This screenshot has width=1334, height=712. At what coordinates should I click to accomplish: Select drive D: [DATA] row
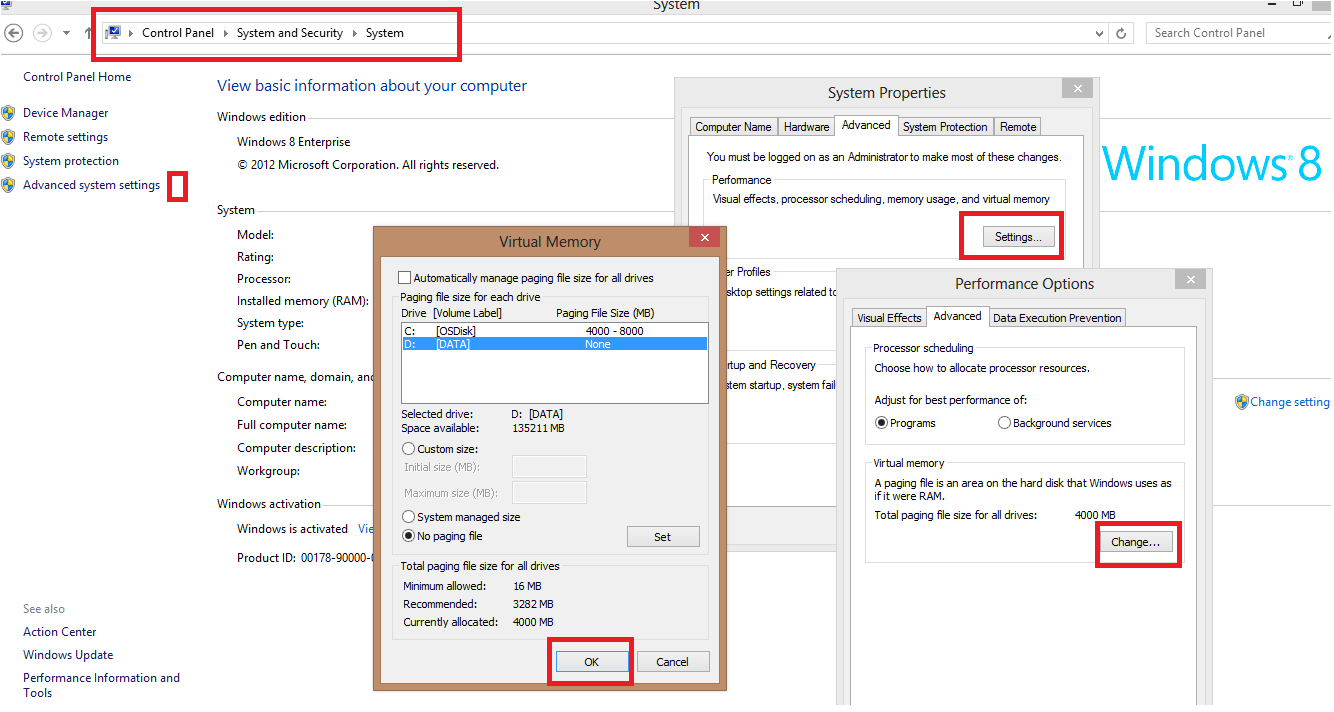click(554, 344)
